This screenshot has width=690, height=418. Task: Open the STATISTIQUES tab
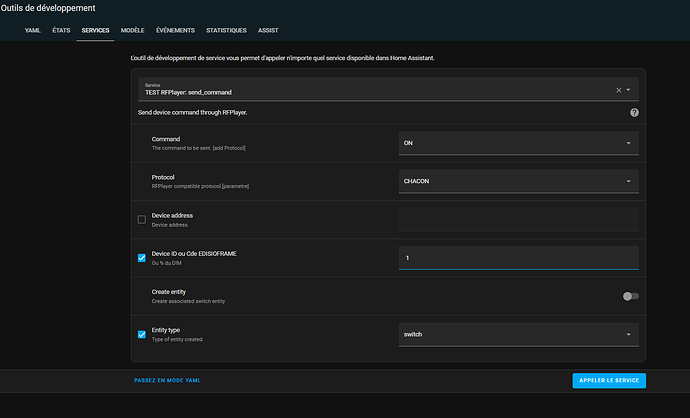click(x=226, y=30)
